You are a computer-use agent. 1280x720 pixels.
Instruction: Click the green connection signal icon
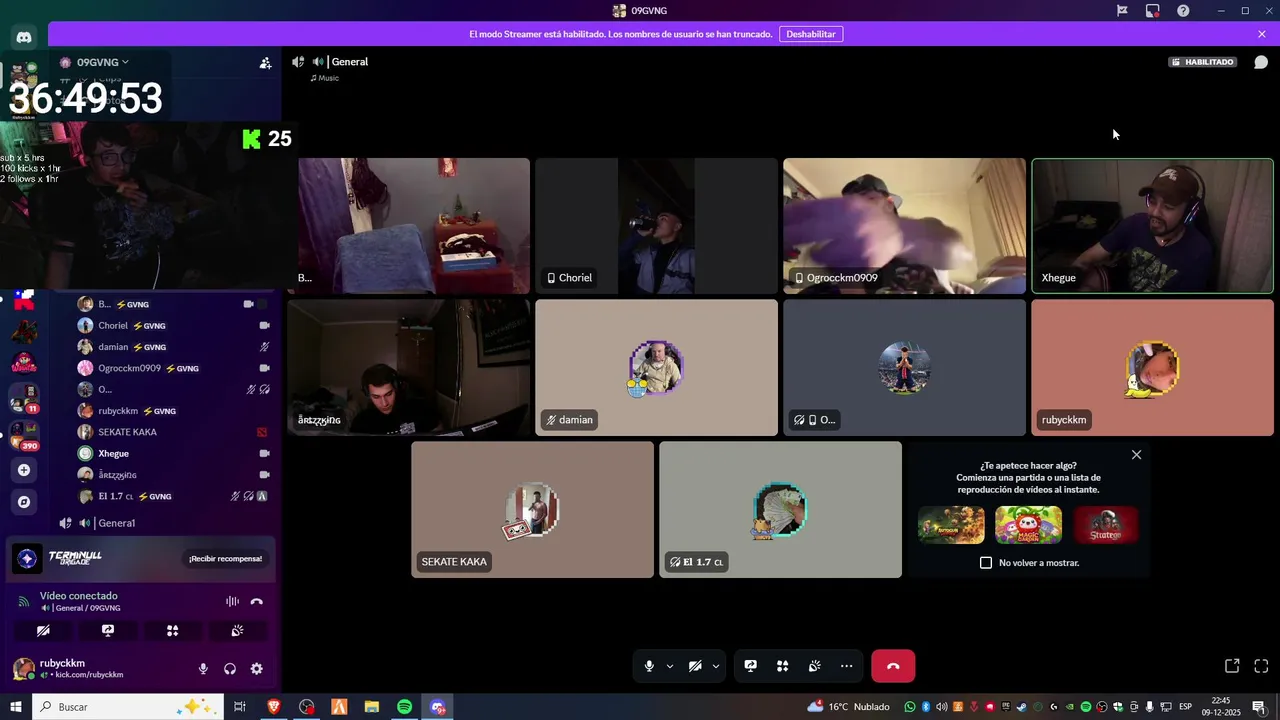(24, 601)
